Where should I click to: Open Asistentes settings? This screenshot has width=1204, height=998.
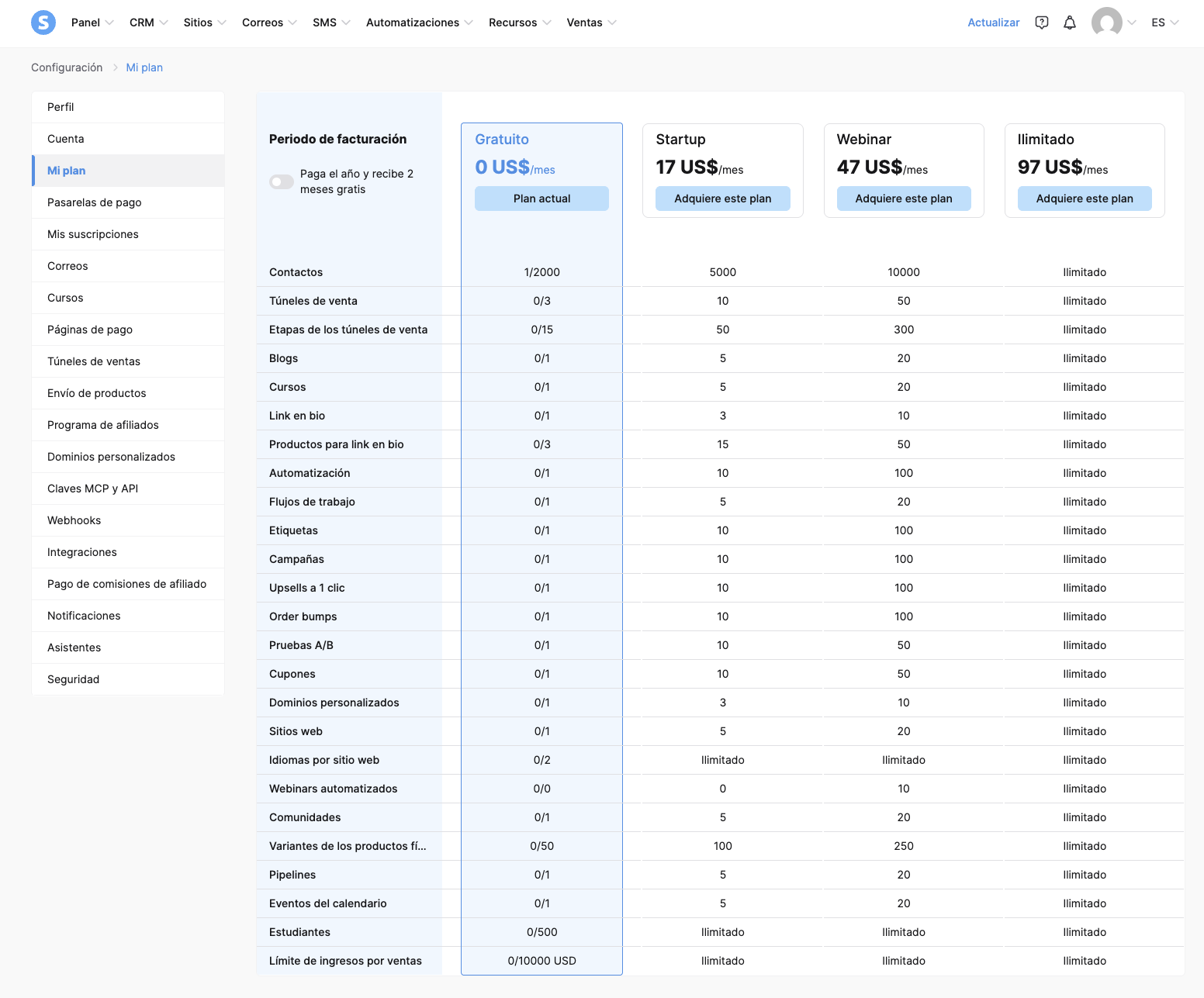(x=128, y=647)
